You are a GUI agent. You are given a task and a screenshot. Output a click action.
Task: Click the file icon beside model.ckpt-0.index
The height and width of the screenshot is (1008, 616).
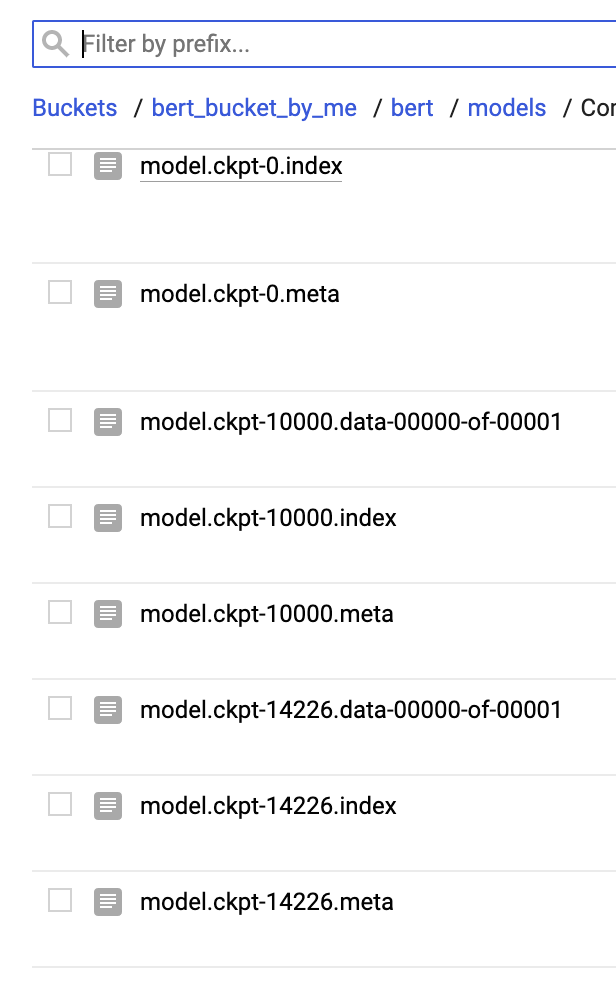coord(108,166)
